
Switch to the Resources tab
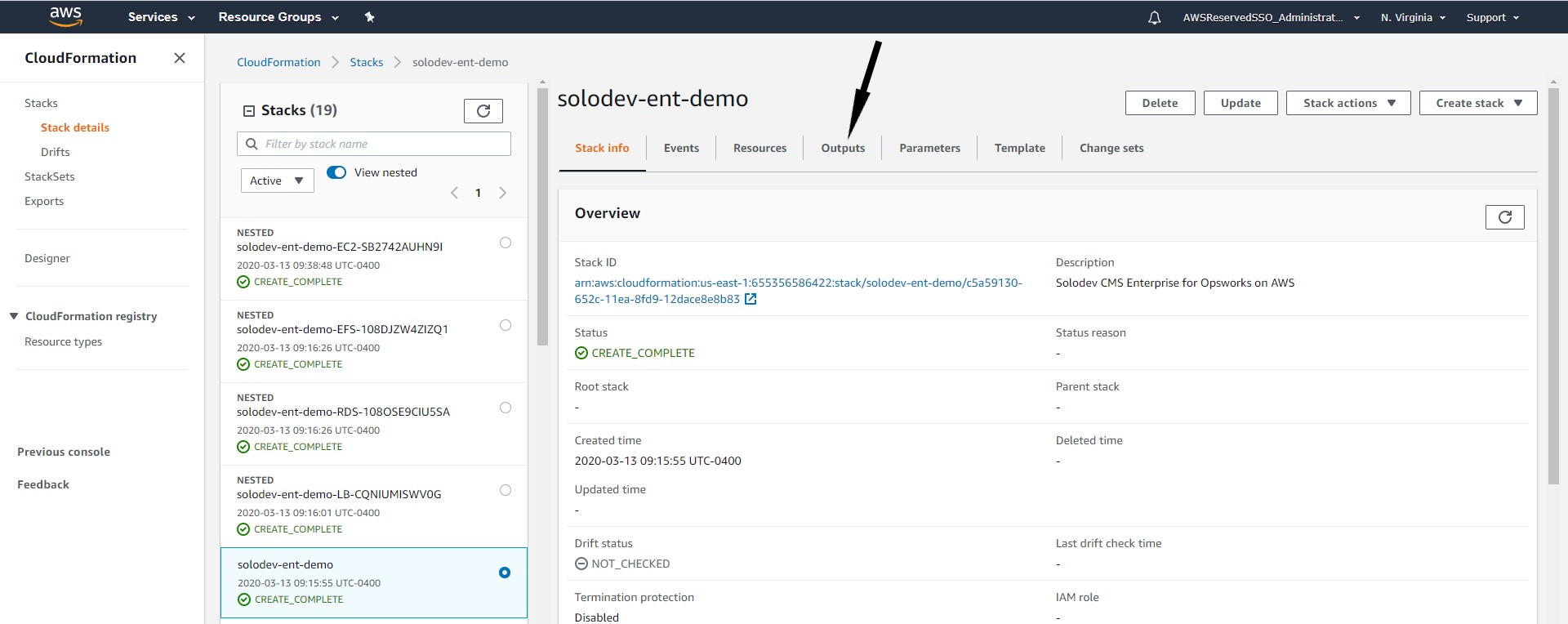(x=759, y=148)
